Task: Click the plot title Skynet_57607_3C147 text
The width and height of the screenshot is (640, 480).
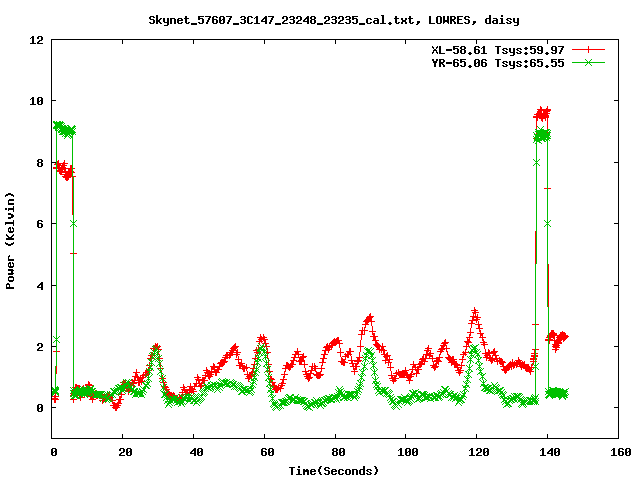Action: point(334,20)
